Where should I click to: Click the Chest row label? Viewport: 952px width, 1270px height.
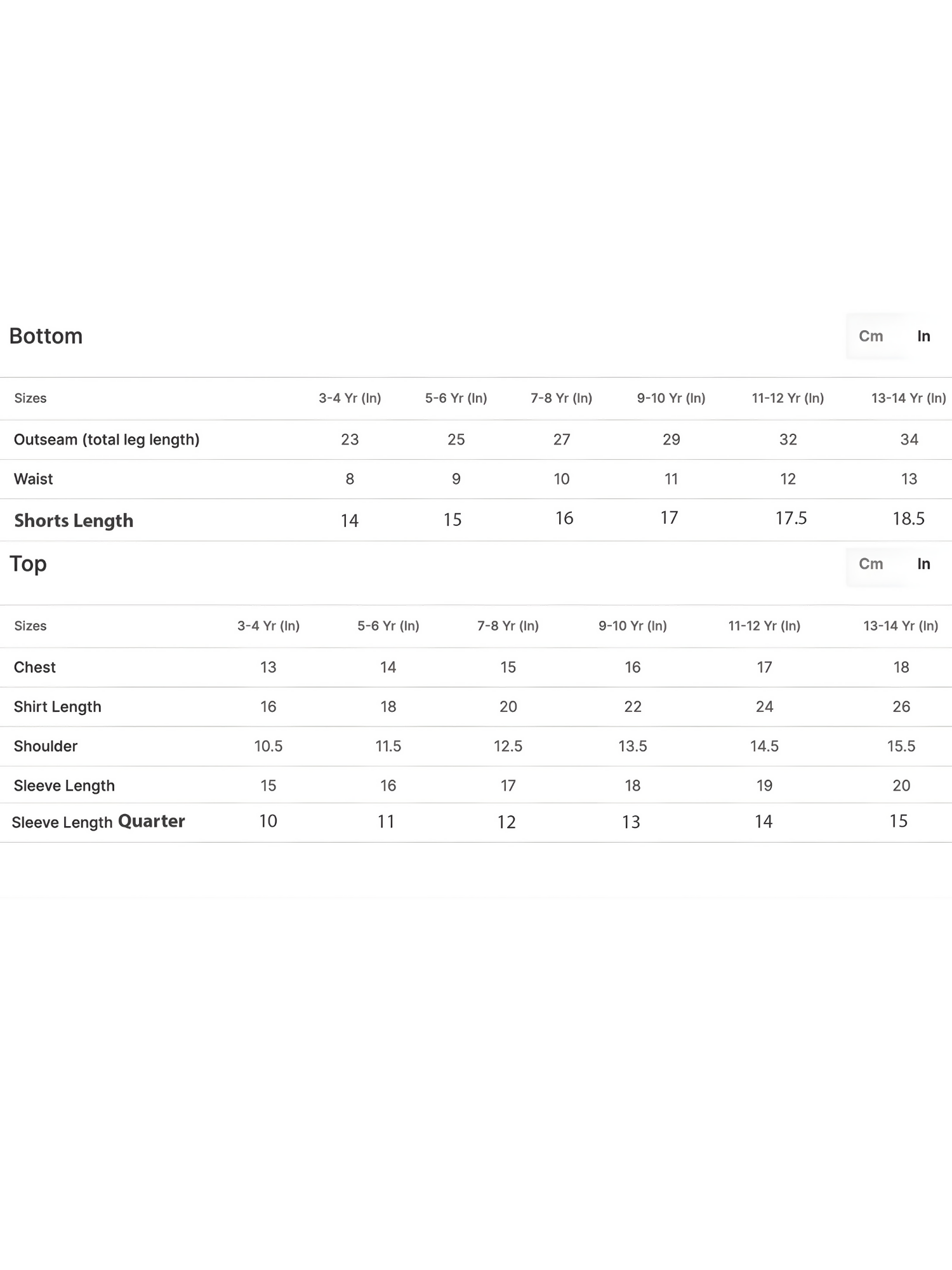tap(35, 667)
